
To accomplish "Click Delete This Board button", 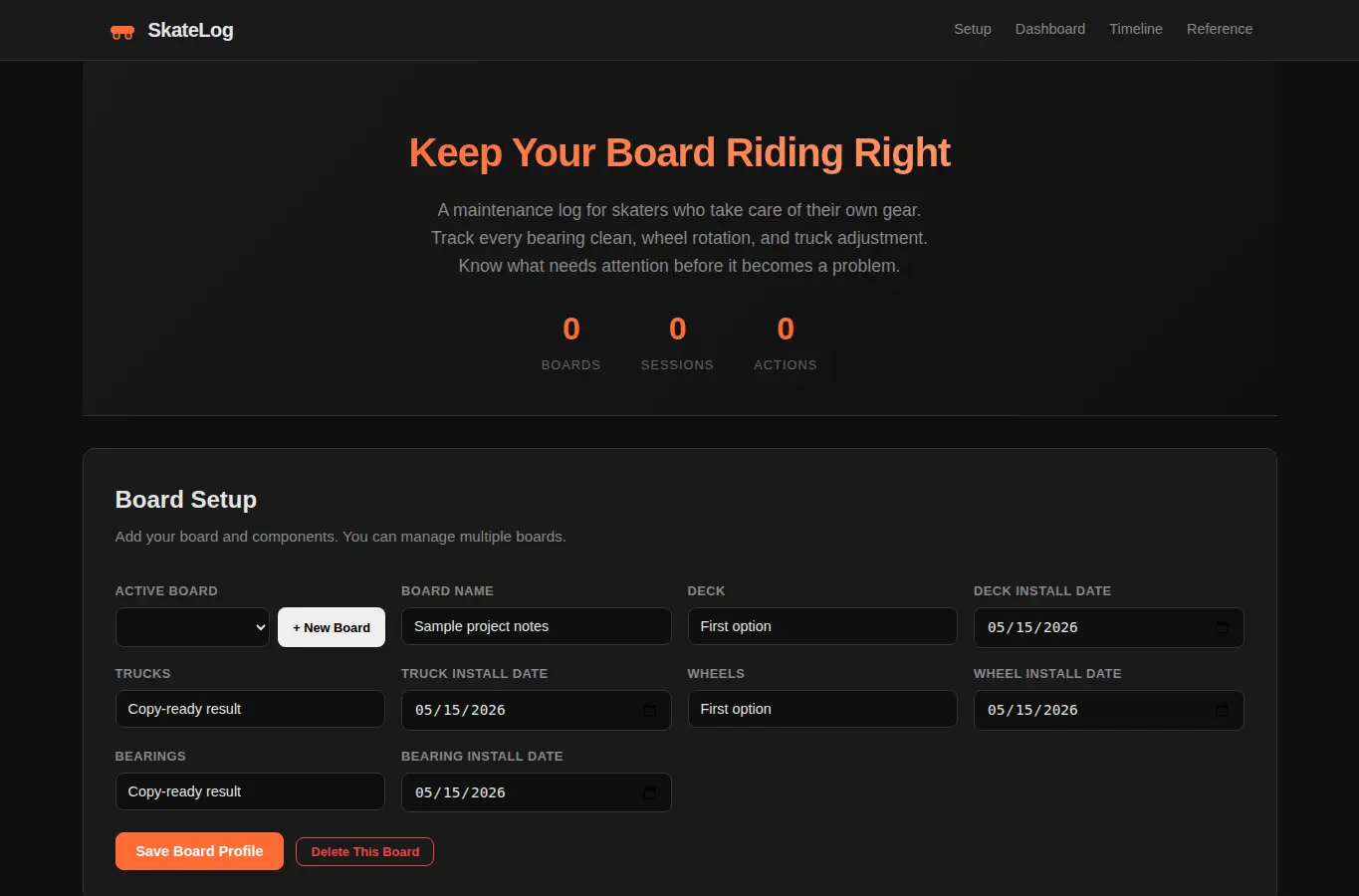I will [364, 851].
